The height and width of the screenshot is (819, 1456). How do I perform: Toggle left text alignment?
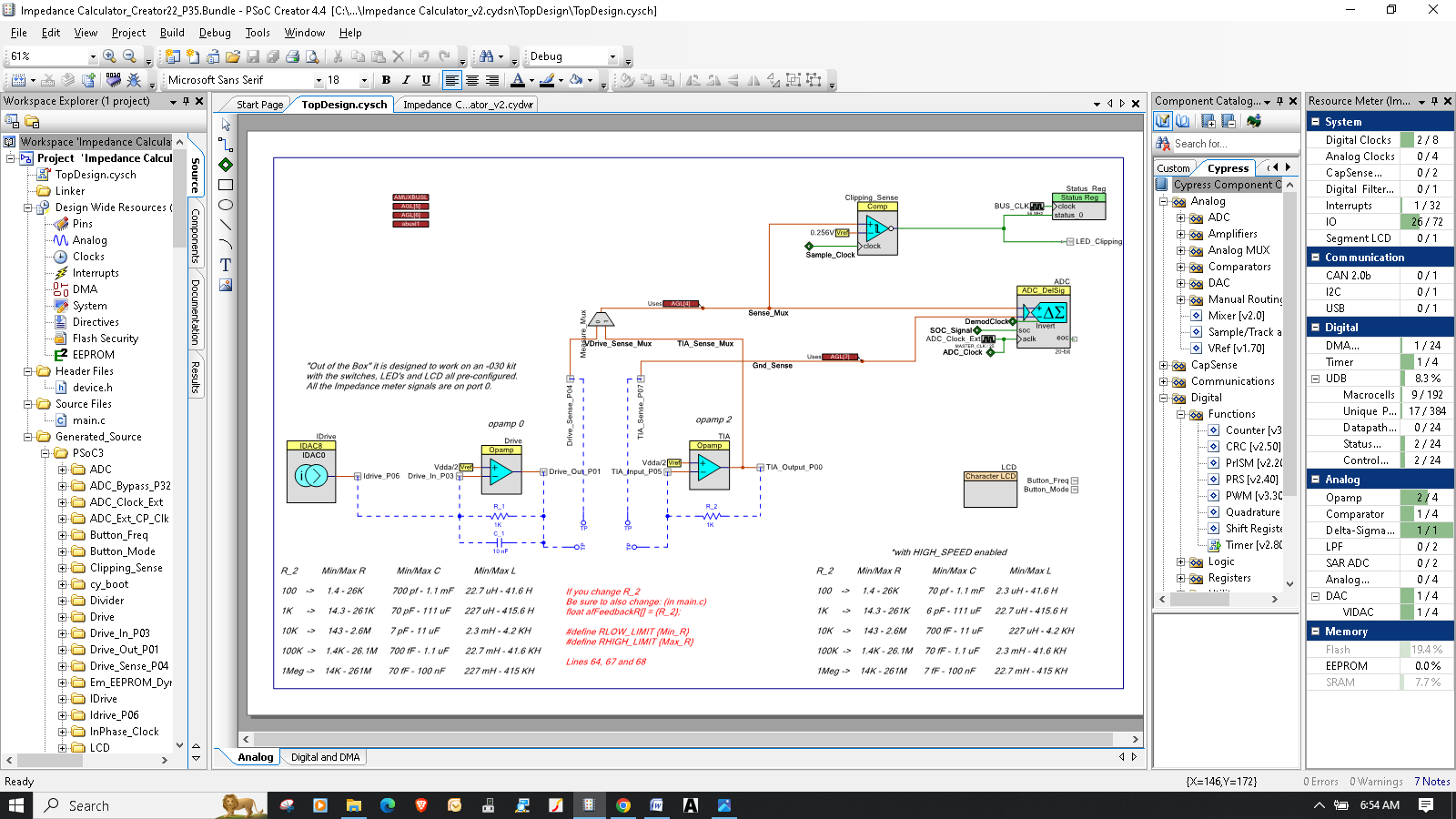pyautogui.click(x=451, y=80)
